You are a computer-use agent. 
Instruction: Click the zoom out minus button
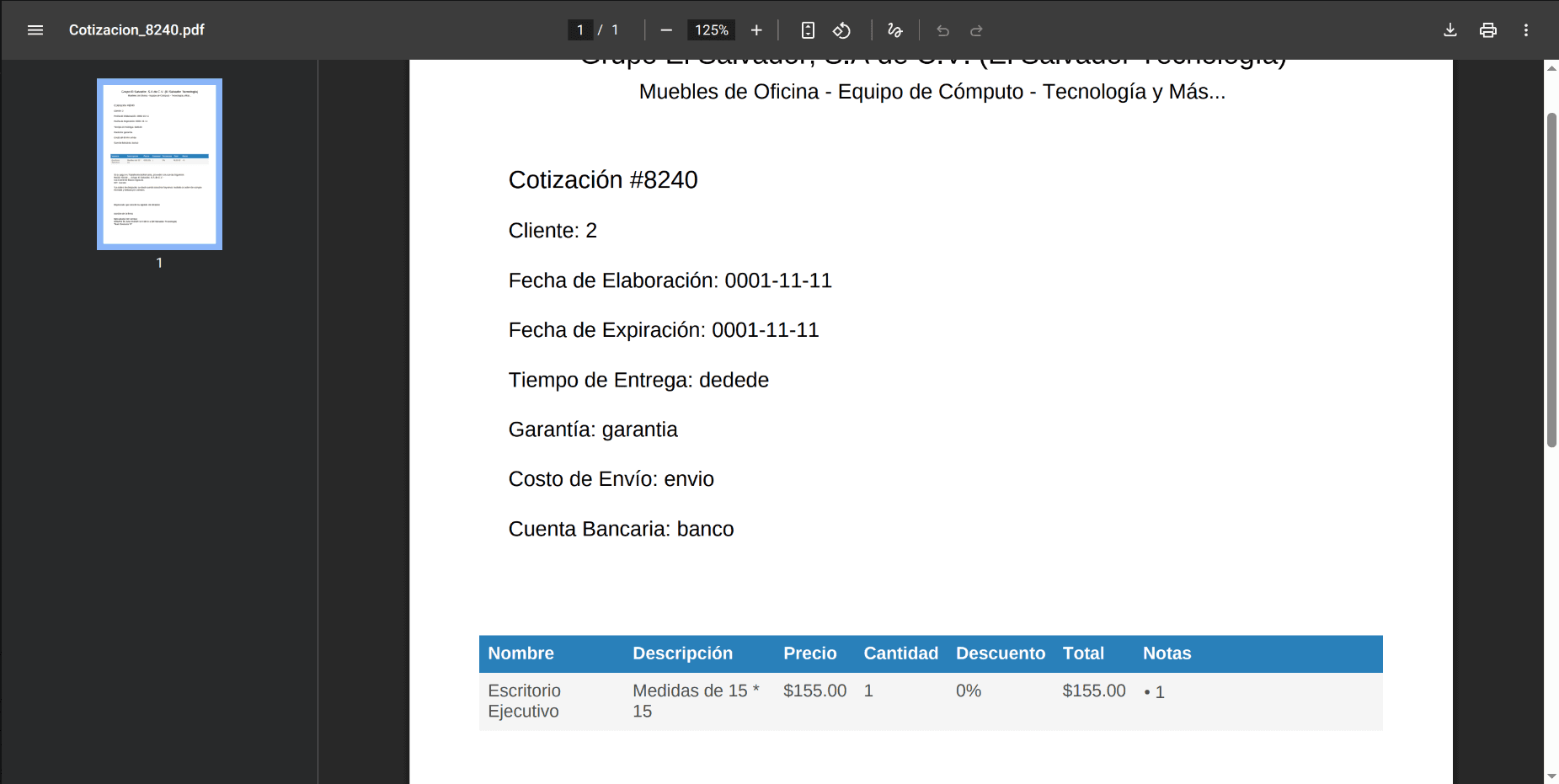(666, 30)
